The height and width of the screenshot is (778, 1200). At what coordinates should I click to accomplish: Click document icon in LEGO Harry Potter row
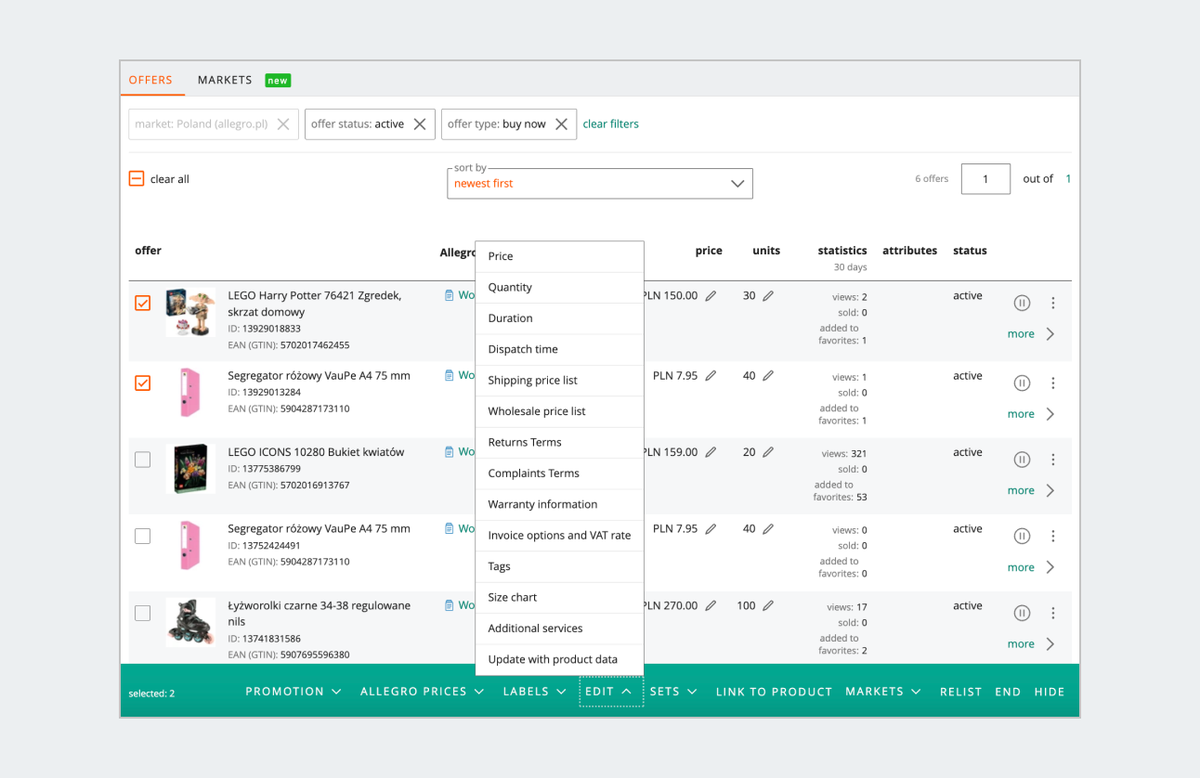(449, 296)
